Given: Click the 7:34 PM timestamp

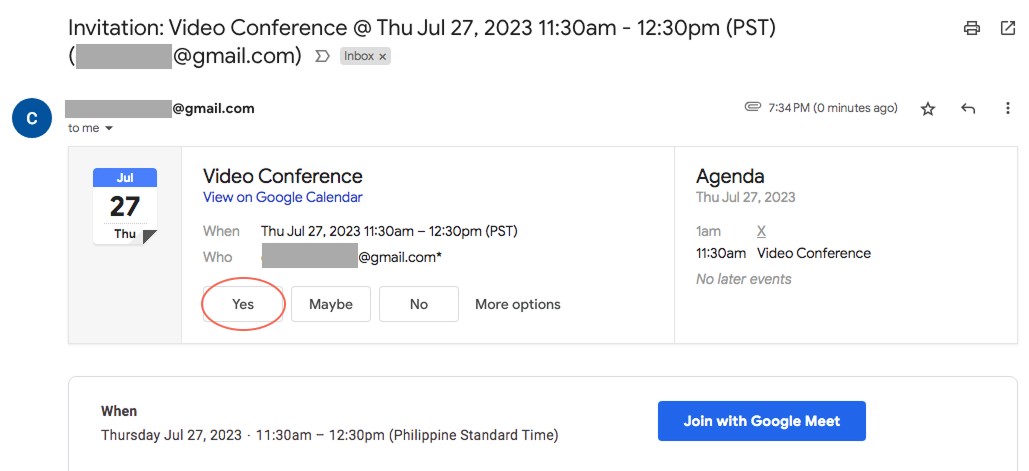Looking at the screenshot, I should 833,108.
